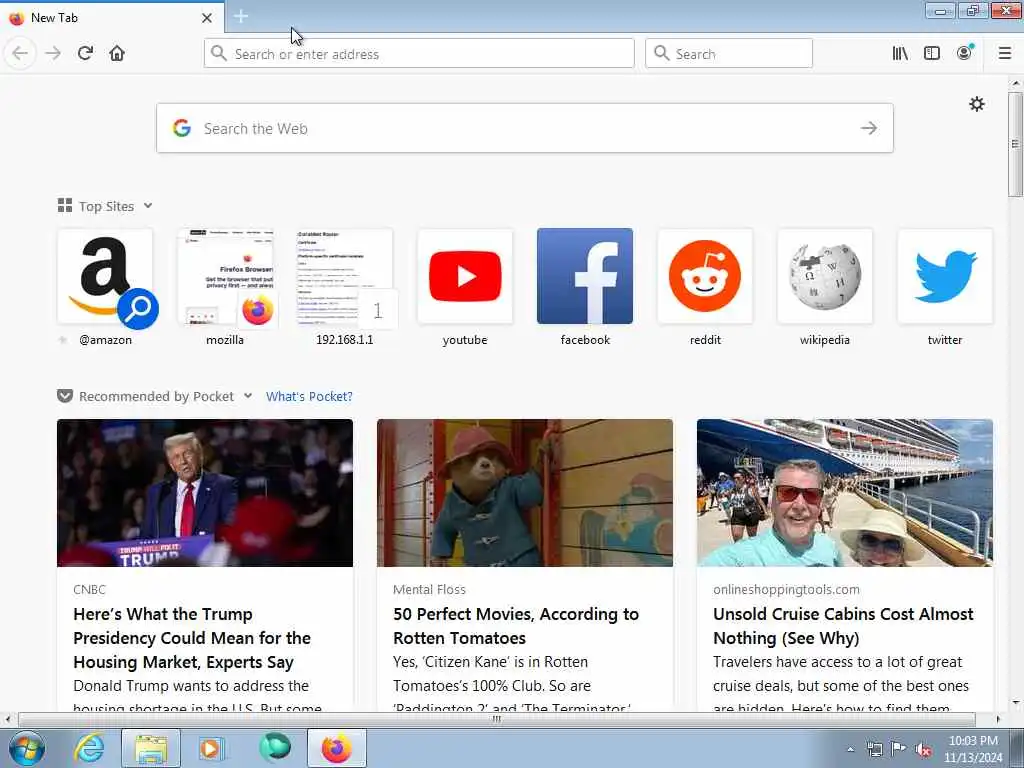Show hidden tray icons arrow
1024x768 pixels.
tap(850, 749)
